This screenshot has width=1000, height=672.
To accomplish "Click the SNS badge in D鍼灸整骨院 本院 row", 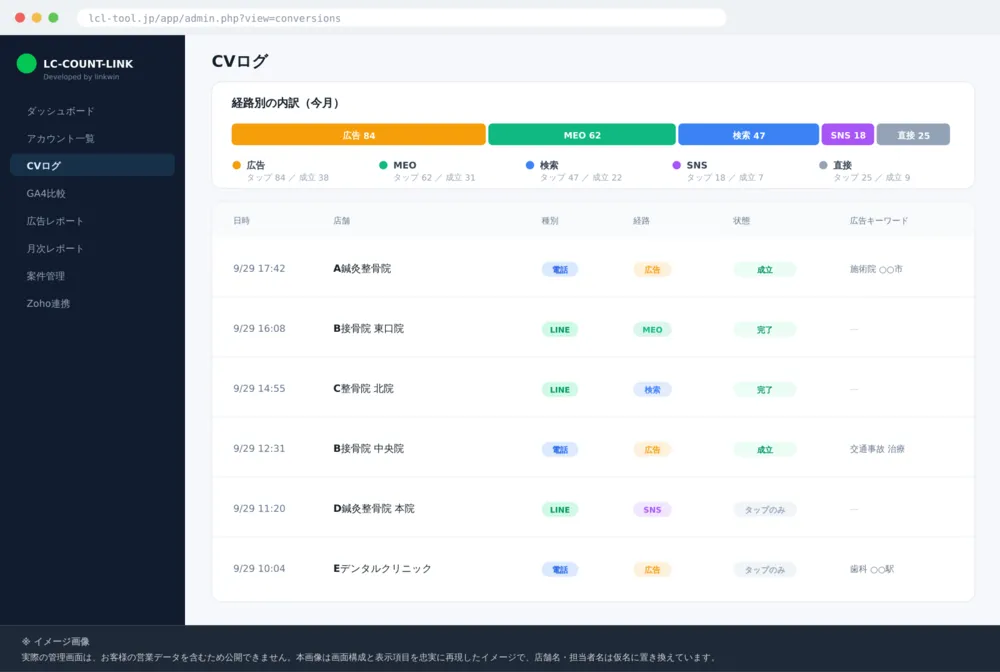I will (652, 509).
